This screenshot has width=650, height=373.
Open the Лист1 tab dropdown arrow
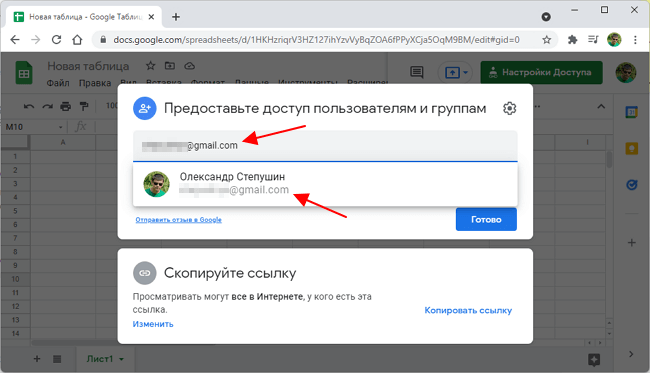[x=121, y=359]
